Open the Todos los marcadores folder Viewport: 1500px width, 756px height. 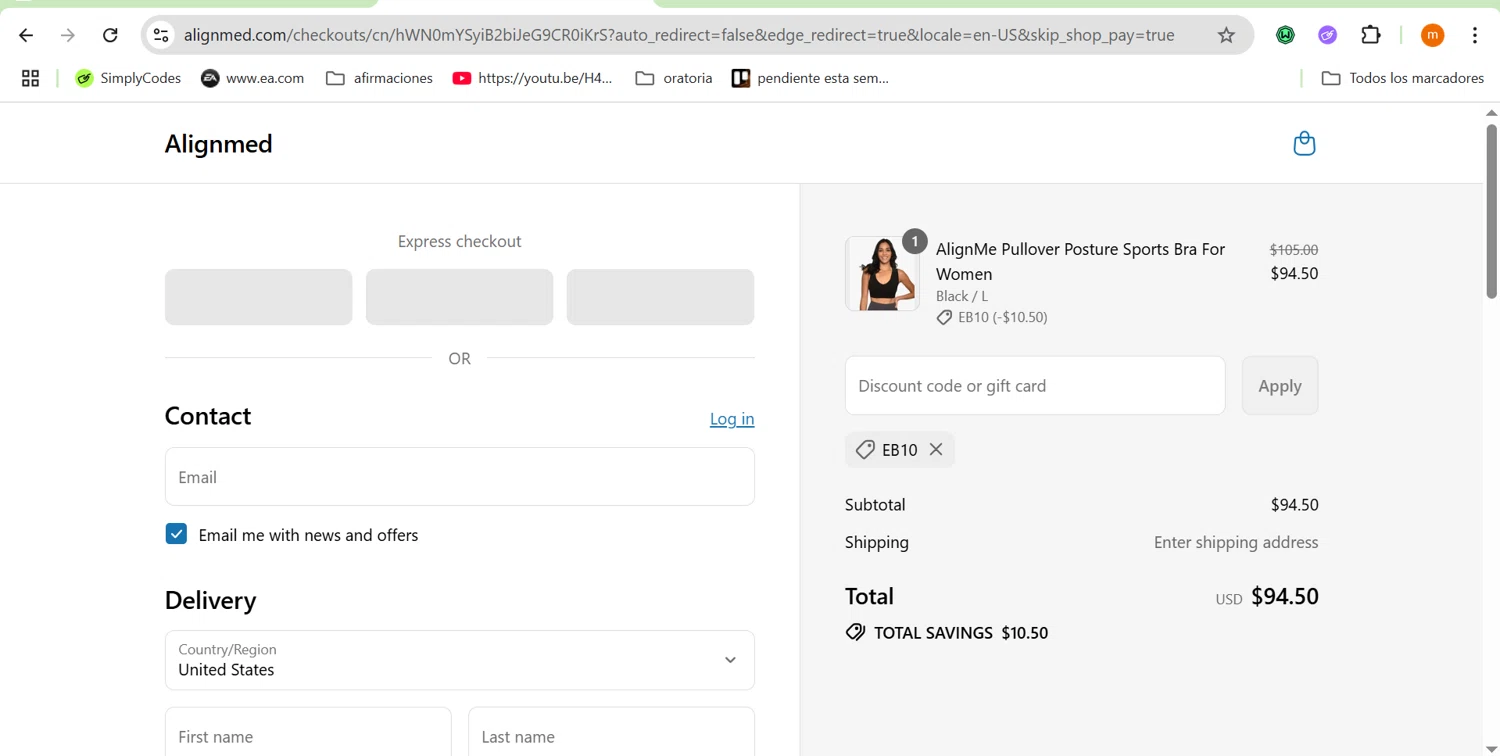(x=1402, y=78)
